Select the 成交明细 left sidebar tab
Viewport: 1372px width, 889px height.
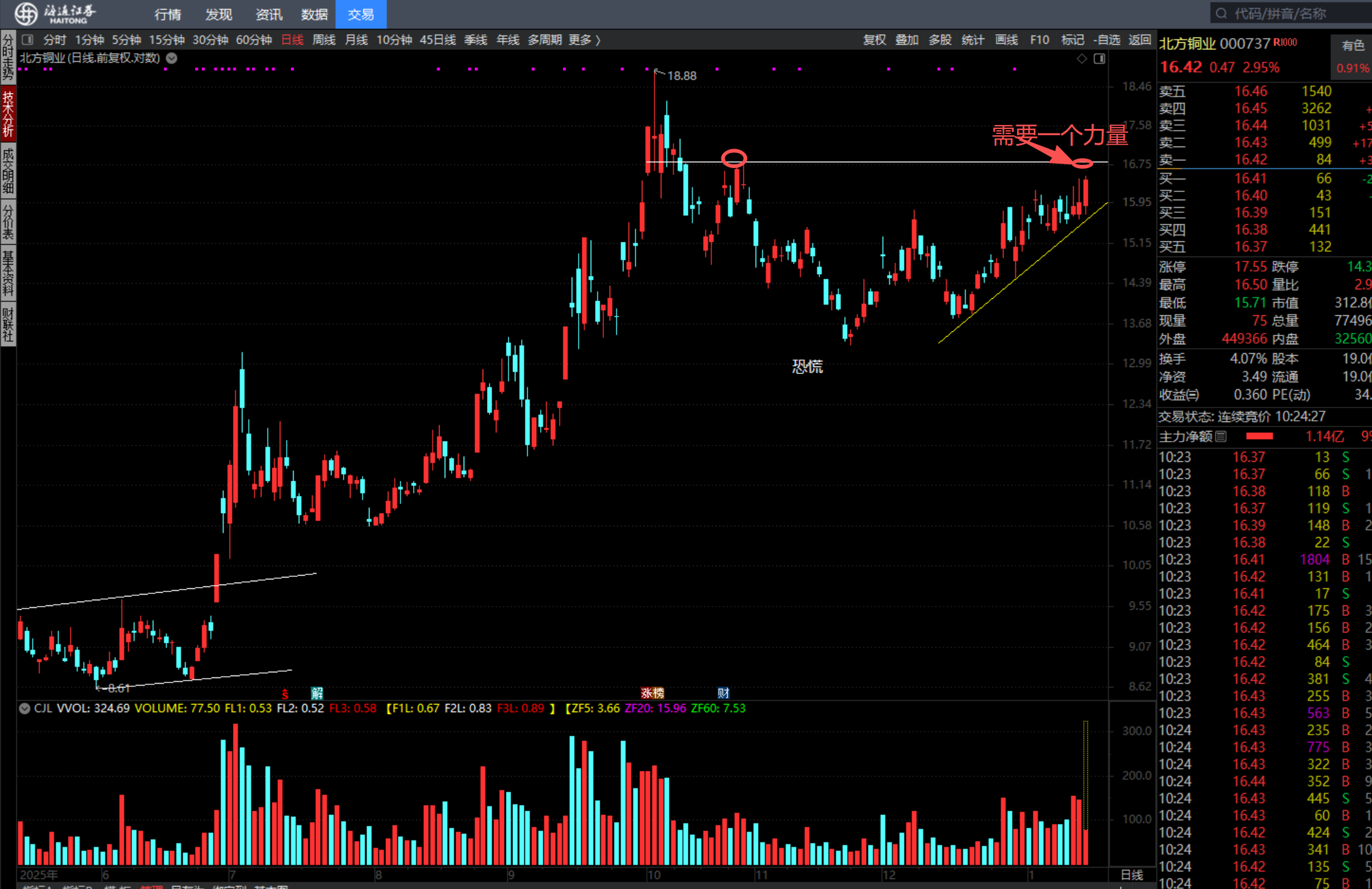pos(8,171)
